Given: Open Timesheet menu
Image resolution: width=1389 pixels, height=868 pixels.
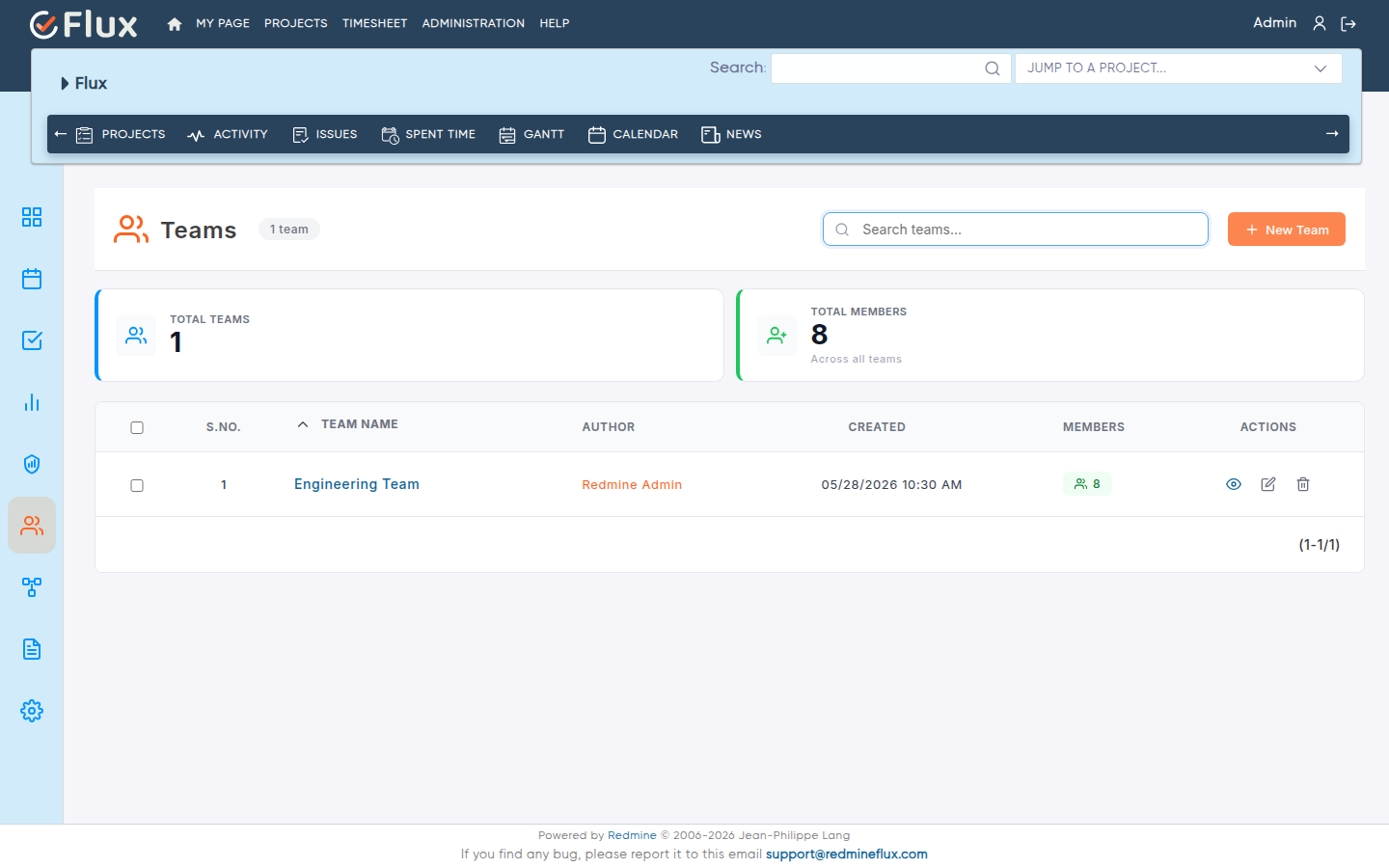Looking at the screenshot, I should click(374, 23).
